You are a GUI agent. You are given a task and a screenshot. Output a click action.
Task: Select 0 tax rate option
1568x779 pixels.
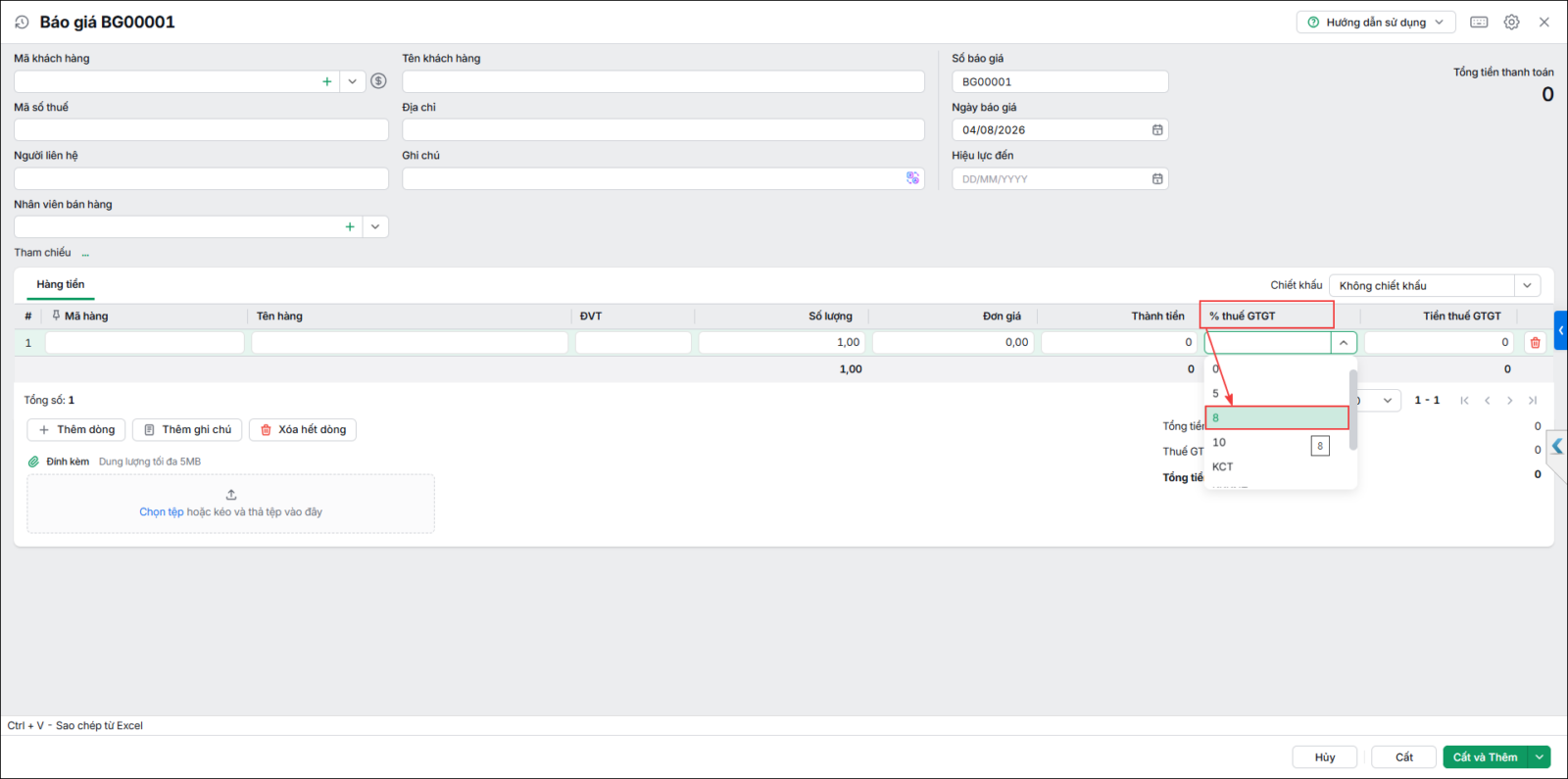[x=1276, y=368]
